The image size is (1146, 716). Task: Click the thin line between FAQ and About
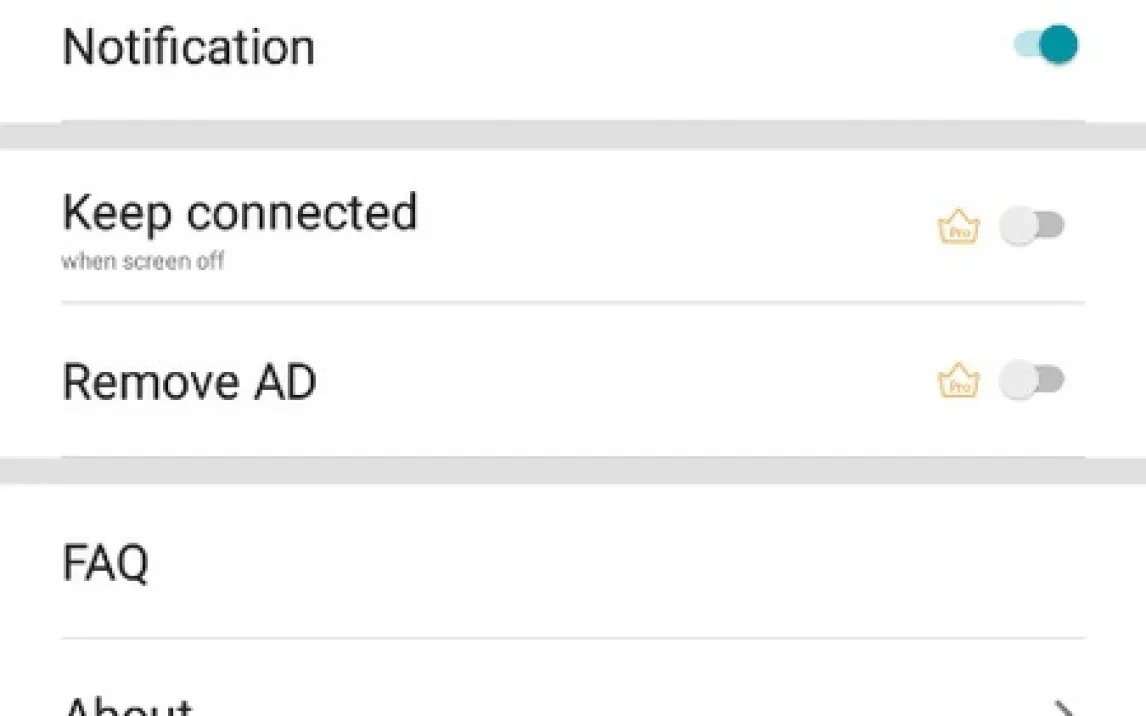click(573, 638)
